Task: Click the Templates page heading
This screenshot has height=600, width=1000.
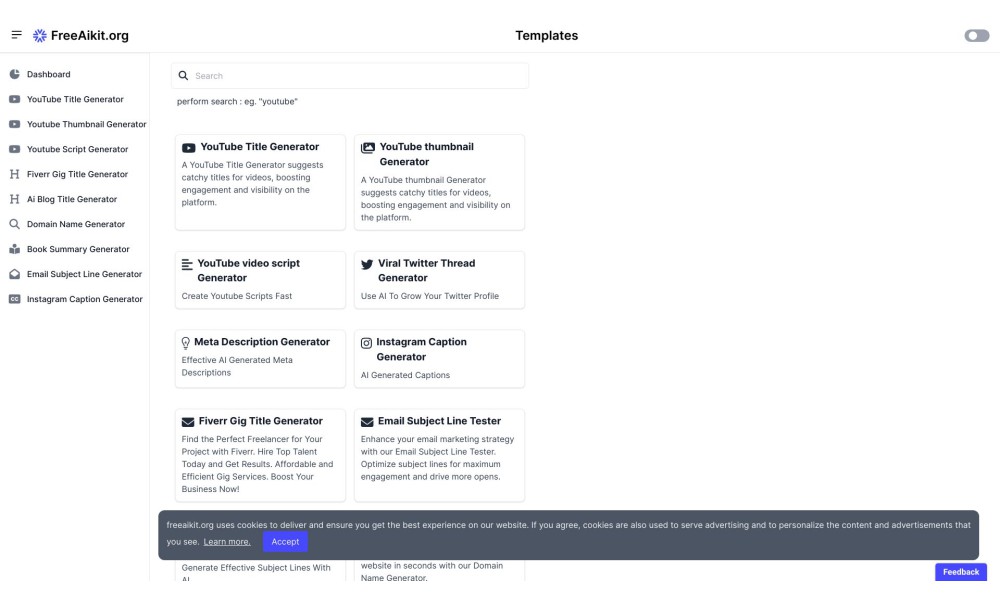Action: click(547, 36)
